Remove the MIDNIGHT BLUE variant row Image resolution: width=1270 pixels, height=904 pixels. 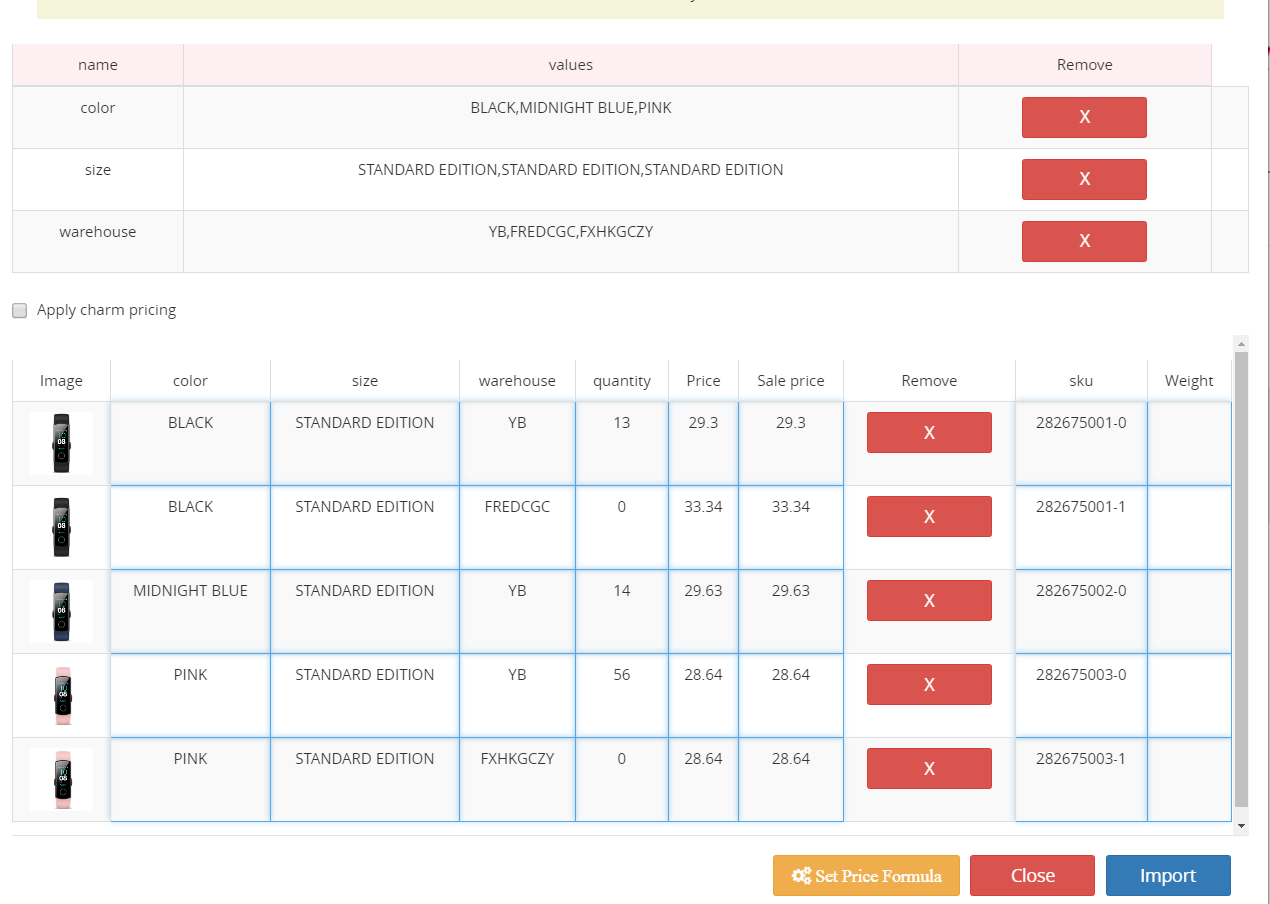pyautogui.click(x=929, y=600)
